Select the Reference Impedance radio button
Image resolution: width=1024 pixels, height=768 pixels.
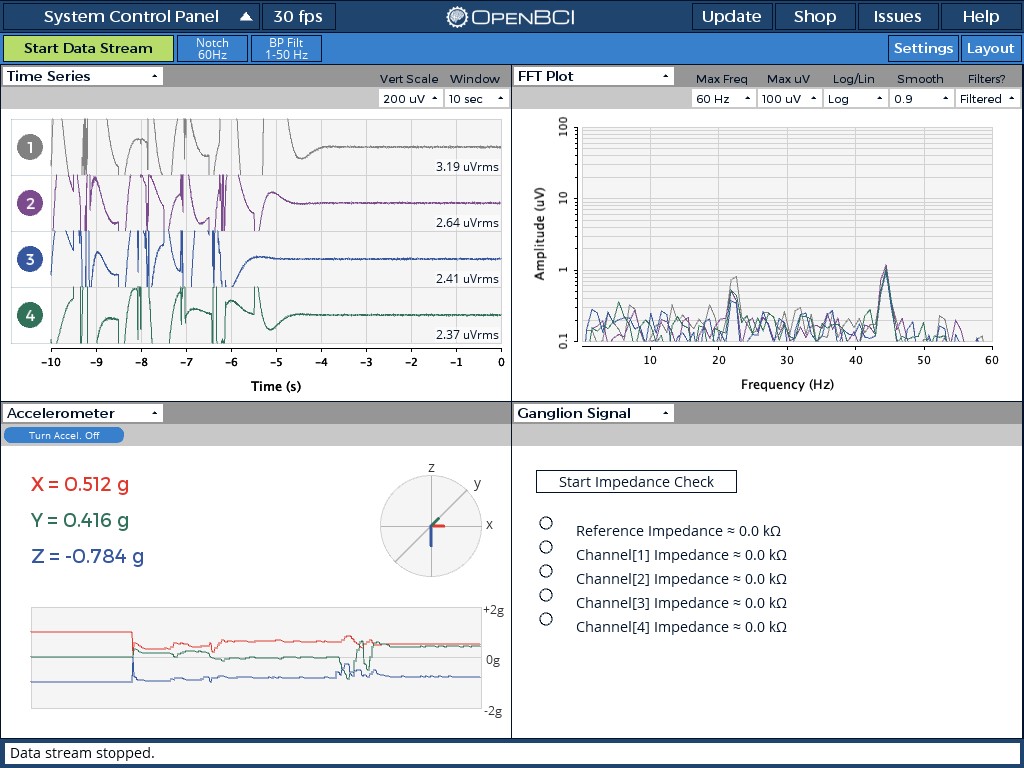pos(546,522)
